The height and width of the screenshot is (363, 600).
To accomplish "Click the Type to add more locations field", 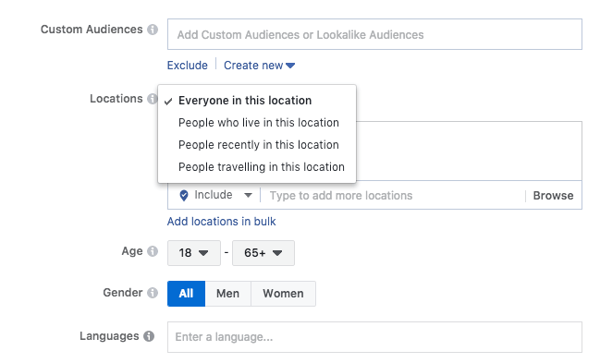I will [x=392, y=195].
